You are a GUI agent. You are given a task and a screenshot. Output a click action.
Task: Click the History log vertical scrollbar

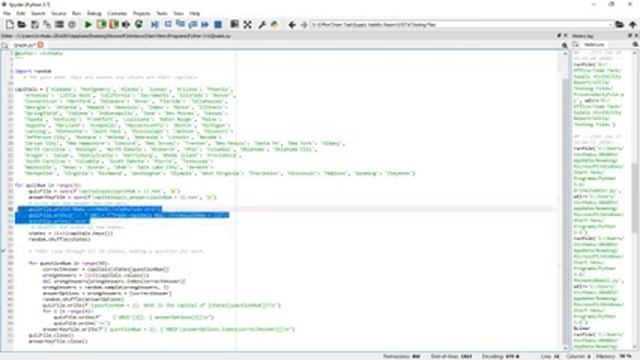click(x=635, y=200)
